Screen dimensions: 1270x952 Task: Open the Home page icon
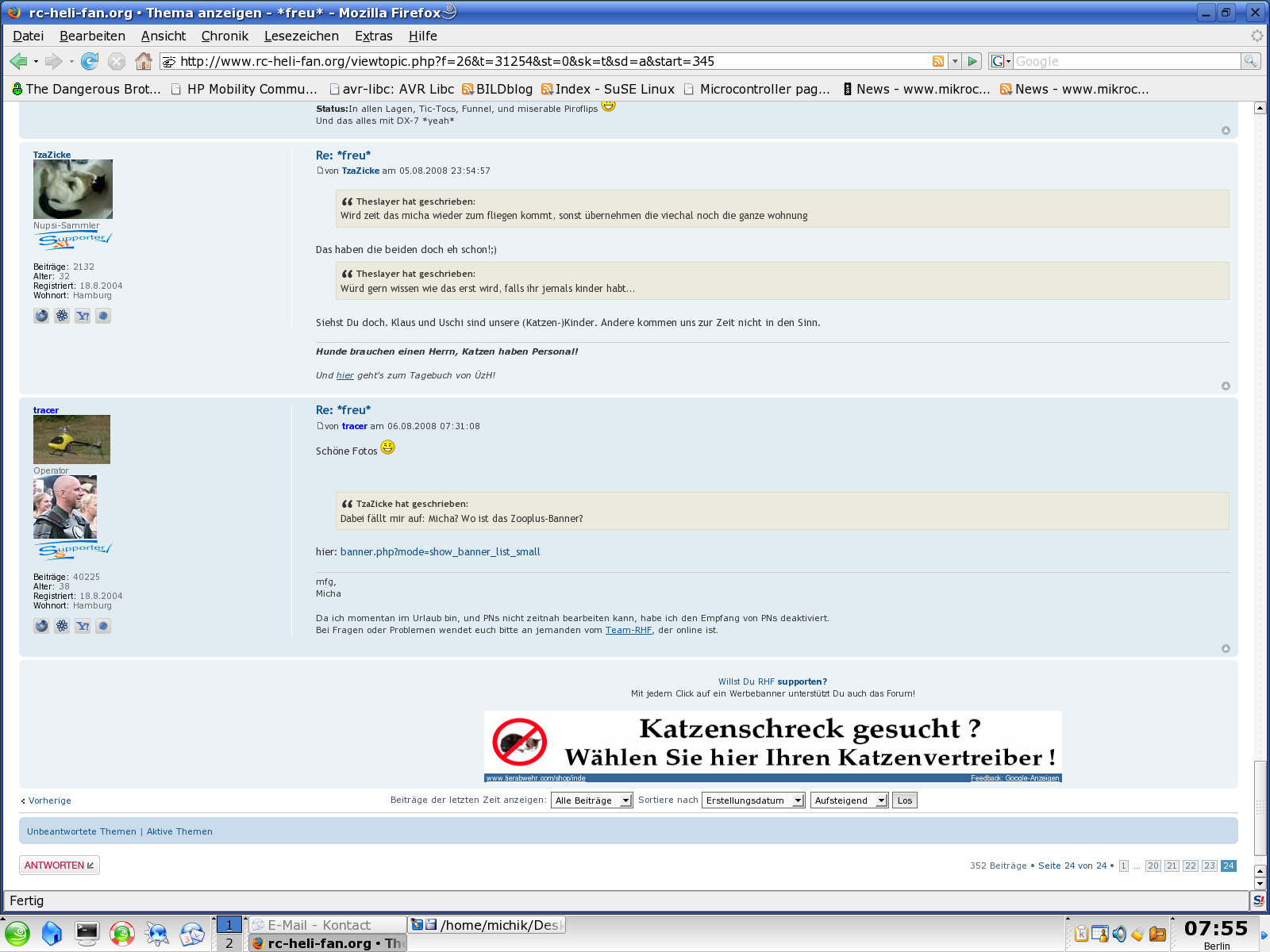point(144,61)
